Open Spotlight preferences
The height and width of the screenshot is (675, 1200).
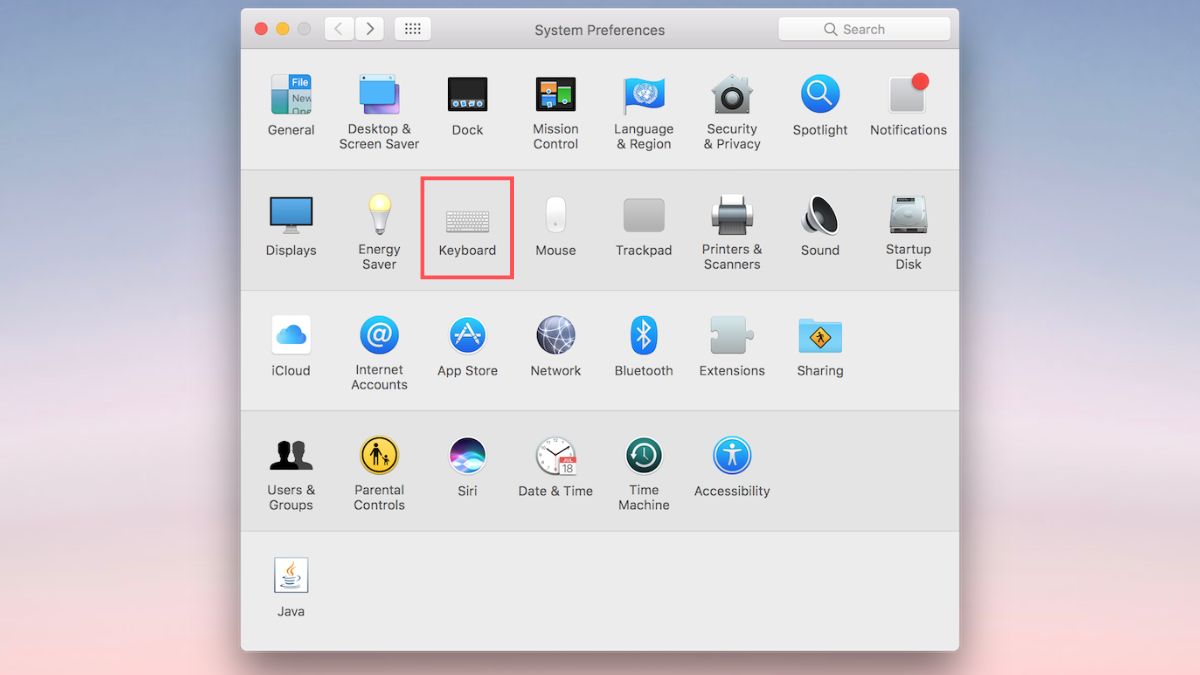[820, 105]
